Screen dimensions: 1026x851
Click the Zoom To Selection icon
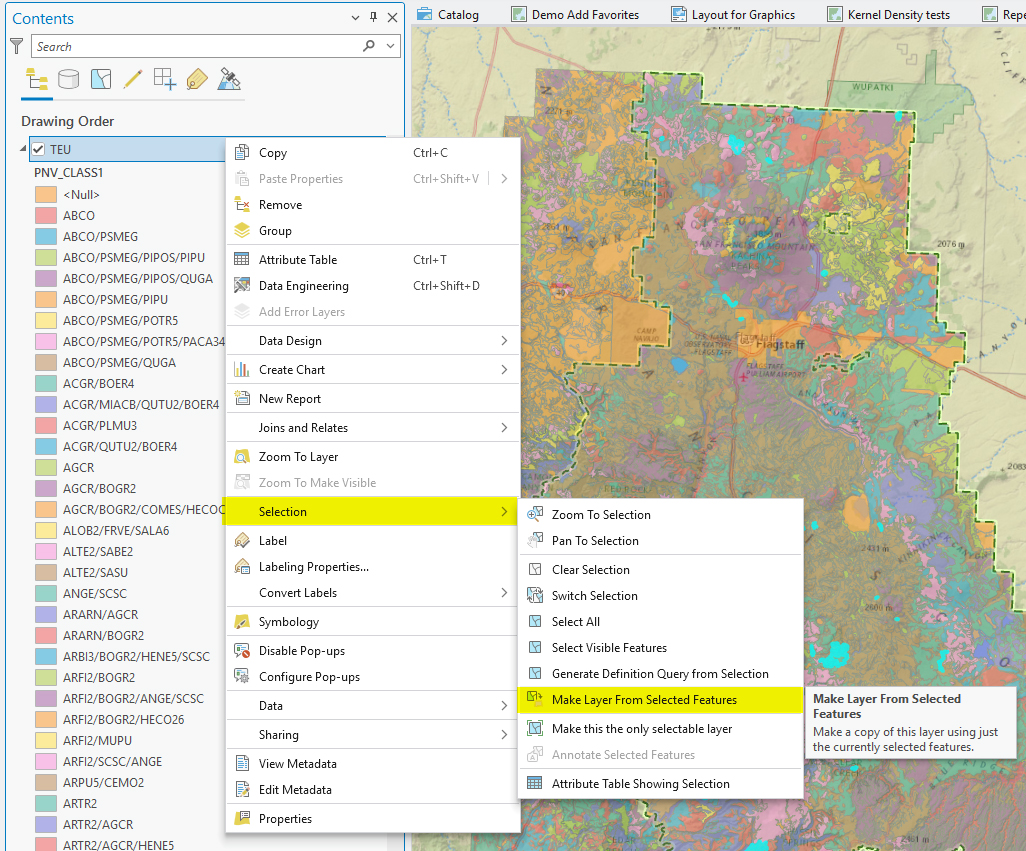(535, 514)
